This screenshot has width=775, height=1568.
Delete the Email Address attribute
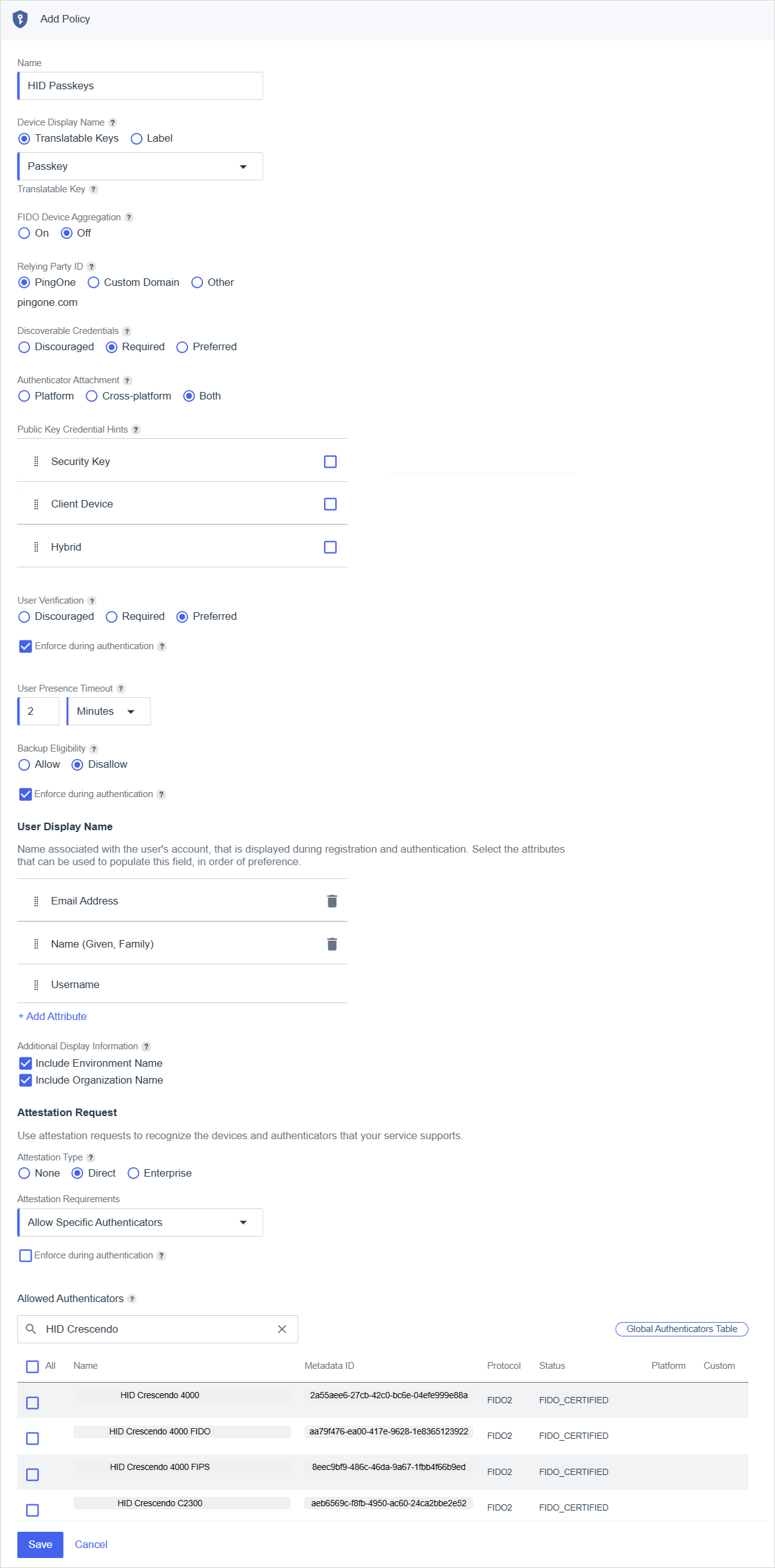click(332, 901)
